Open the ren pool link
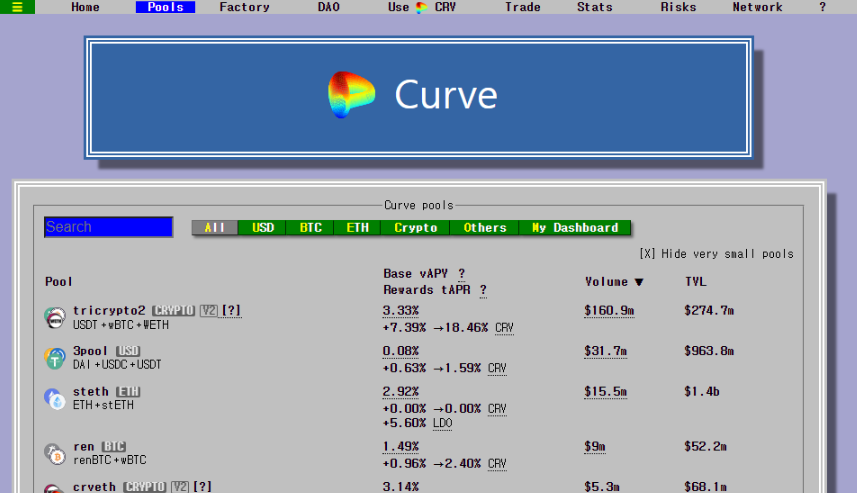The image size is (857, 493). point(84,447)
